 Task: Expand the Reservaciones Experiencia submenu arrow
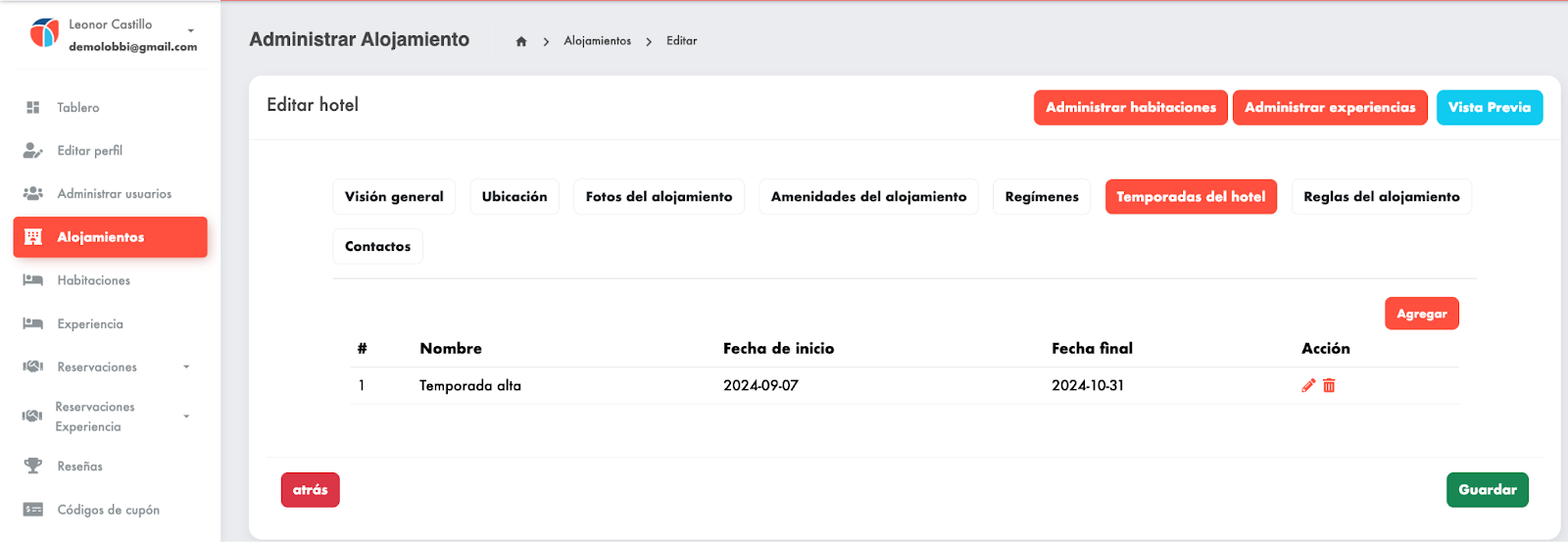186,417
